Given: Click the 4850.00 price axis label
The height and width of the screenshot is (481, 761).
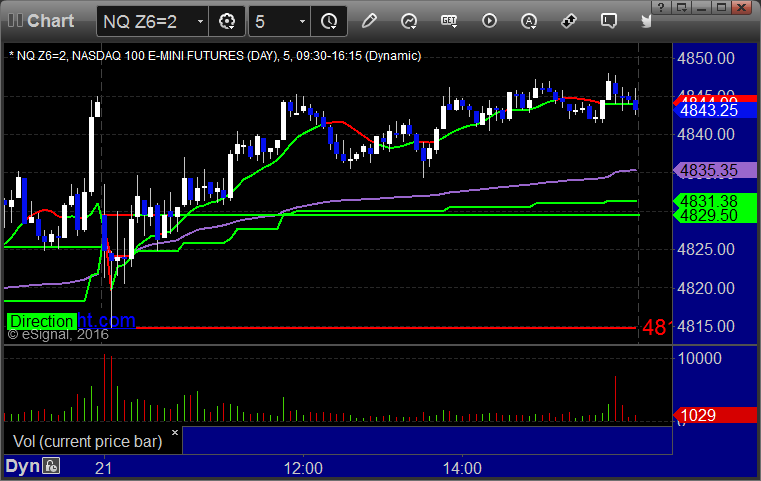Looking at the screenshot, I should pyautogui.click(x=706, y=58).
